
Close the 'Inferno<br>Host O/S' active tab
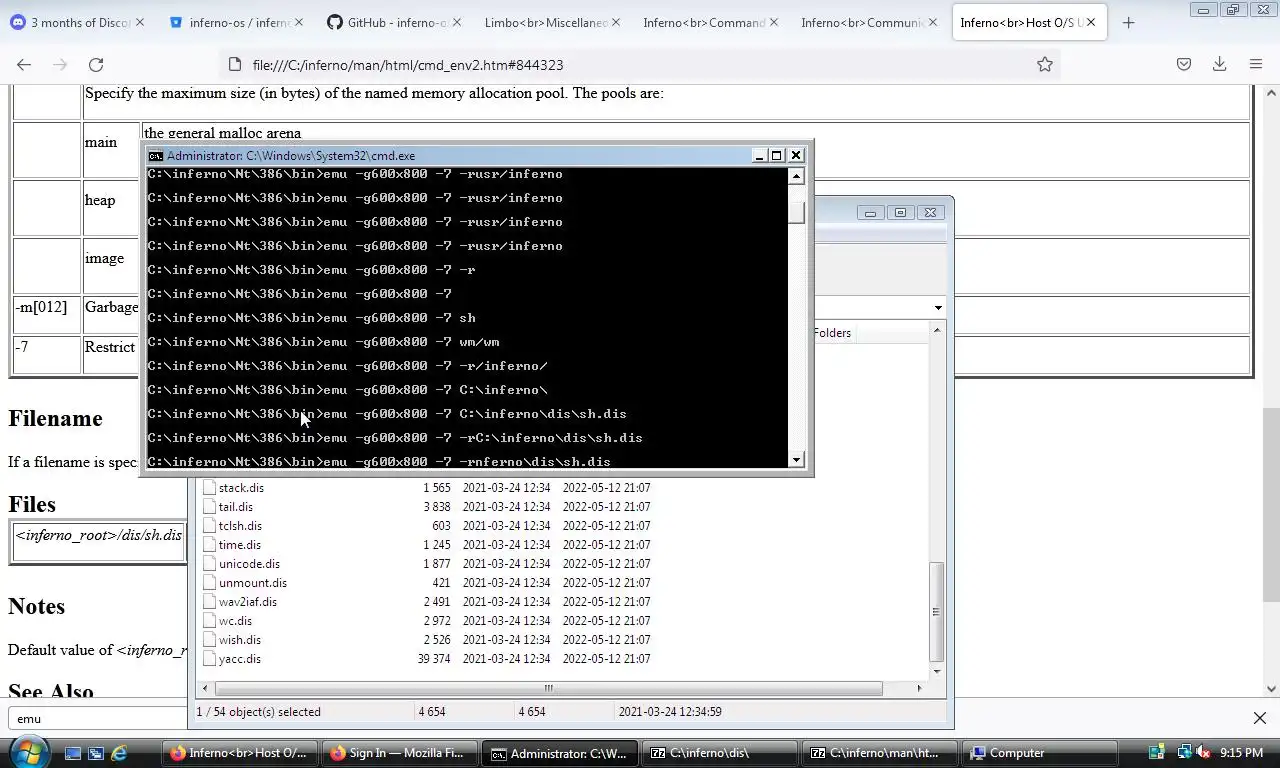[1091, 22]
